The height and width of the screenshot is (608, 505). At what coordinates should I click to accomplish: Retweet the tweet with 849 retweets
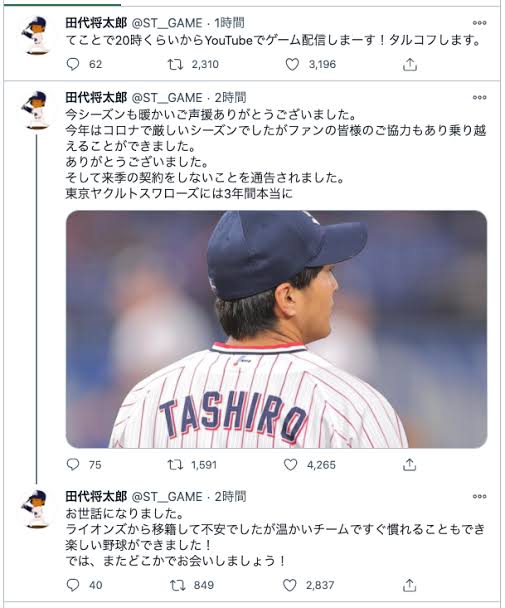[x=178, y=585]
